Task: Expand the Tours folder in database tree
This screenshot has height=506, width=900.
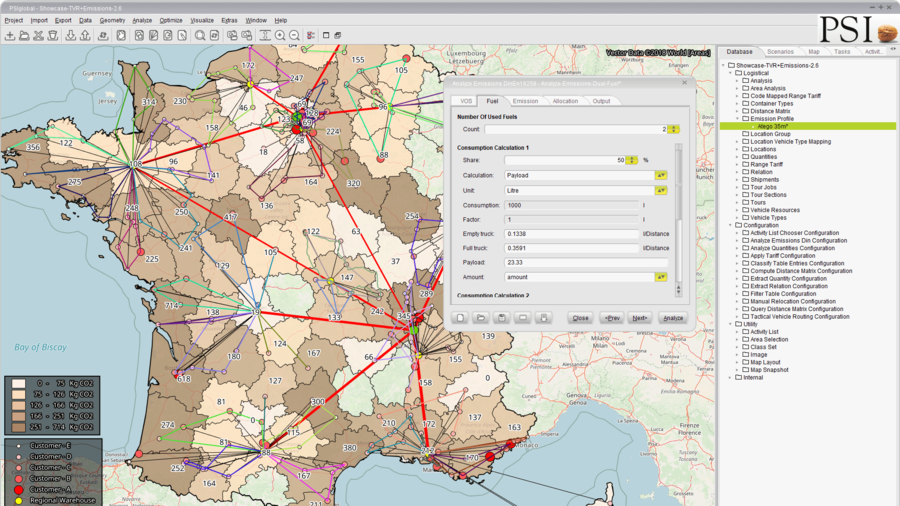Action: click(738, 202)
